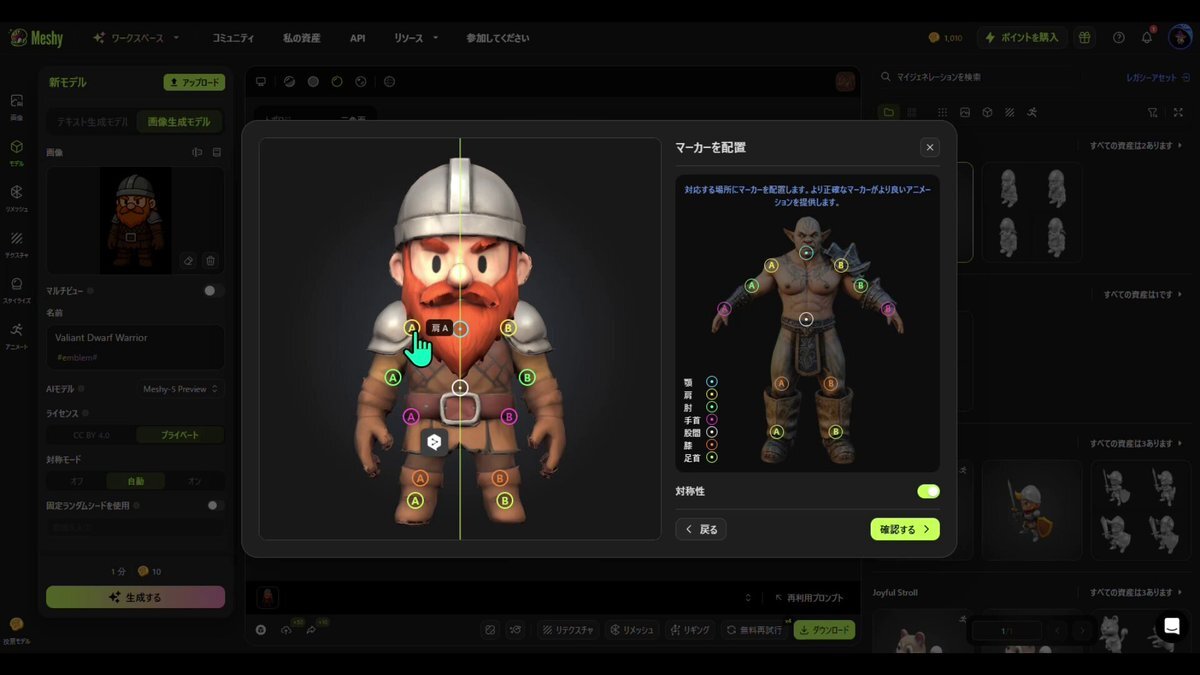Click the name field containing Valiant Dwarf Warrior

(135, 346)
